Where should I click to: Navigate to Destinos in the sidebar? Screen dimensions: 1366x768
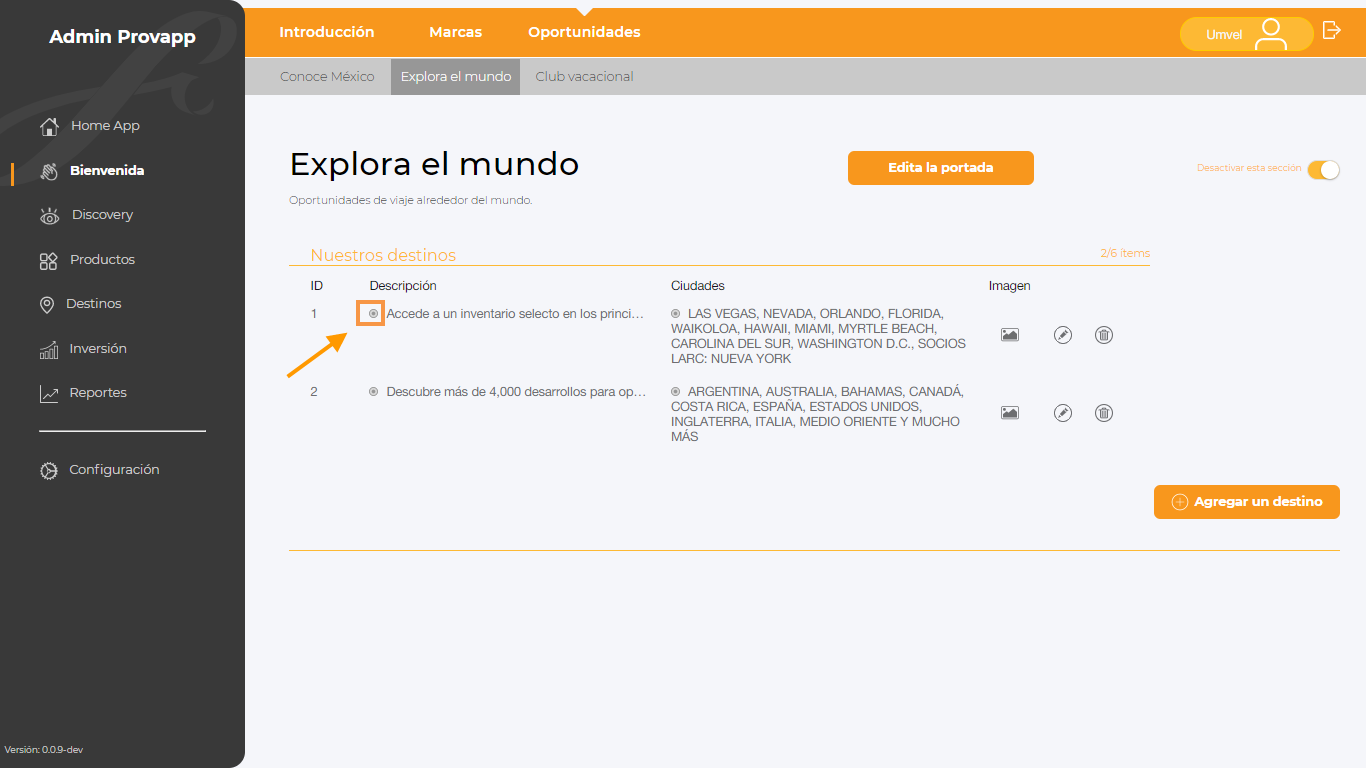coord(94,304)
